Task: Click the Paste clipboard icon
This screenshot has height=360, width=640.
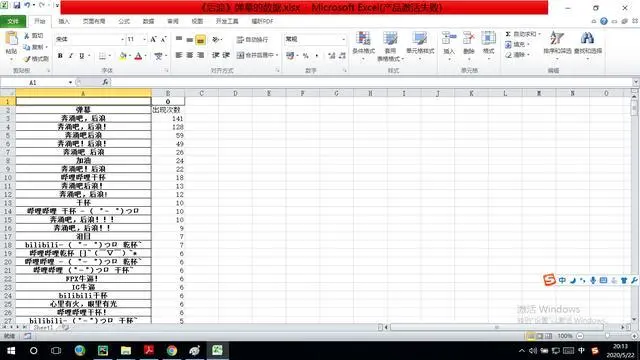Action: (x=11, y=39)
